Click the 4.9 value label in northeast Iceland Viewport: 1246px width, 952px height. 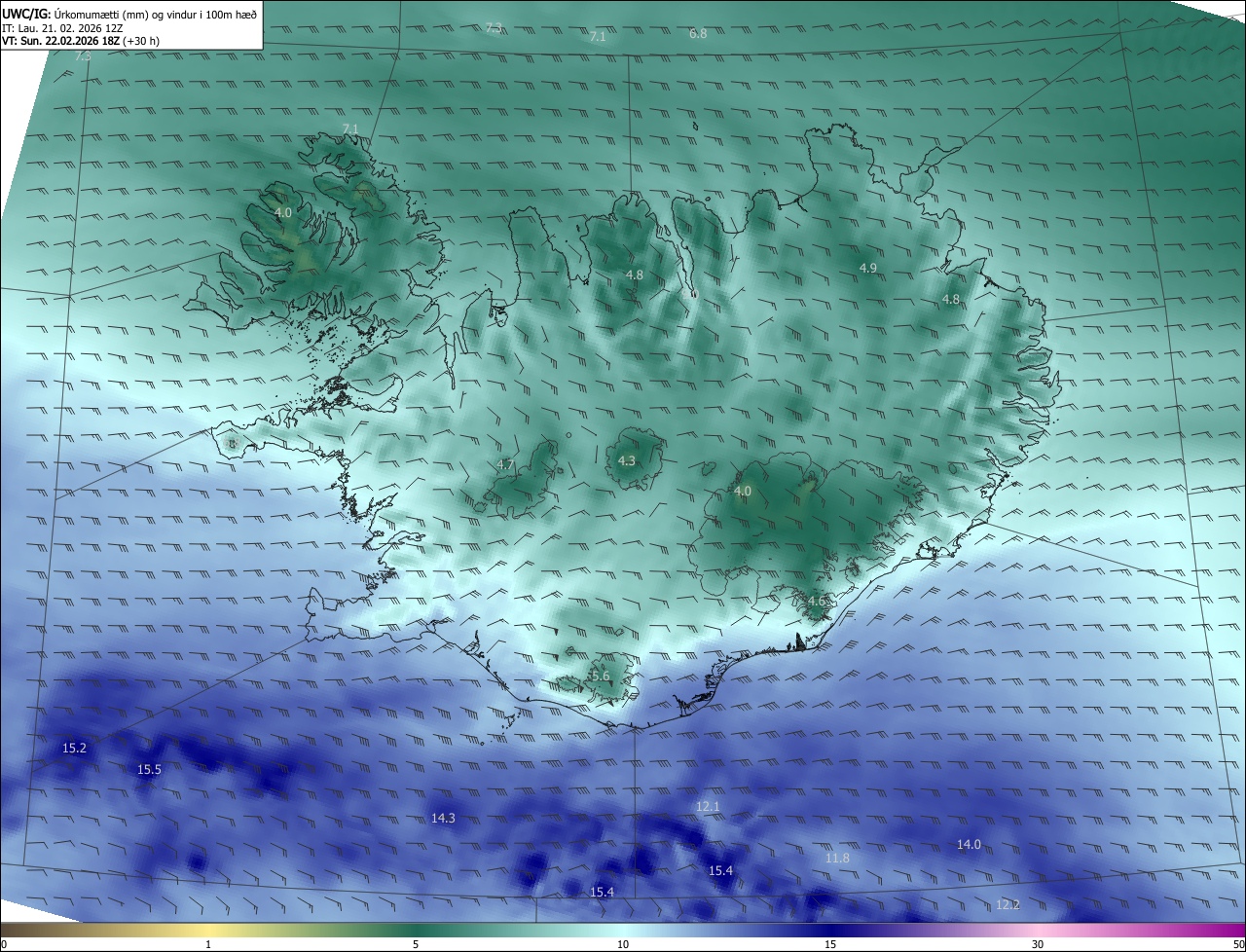868,268
